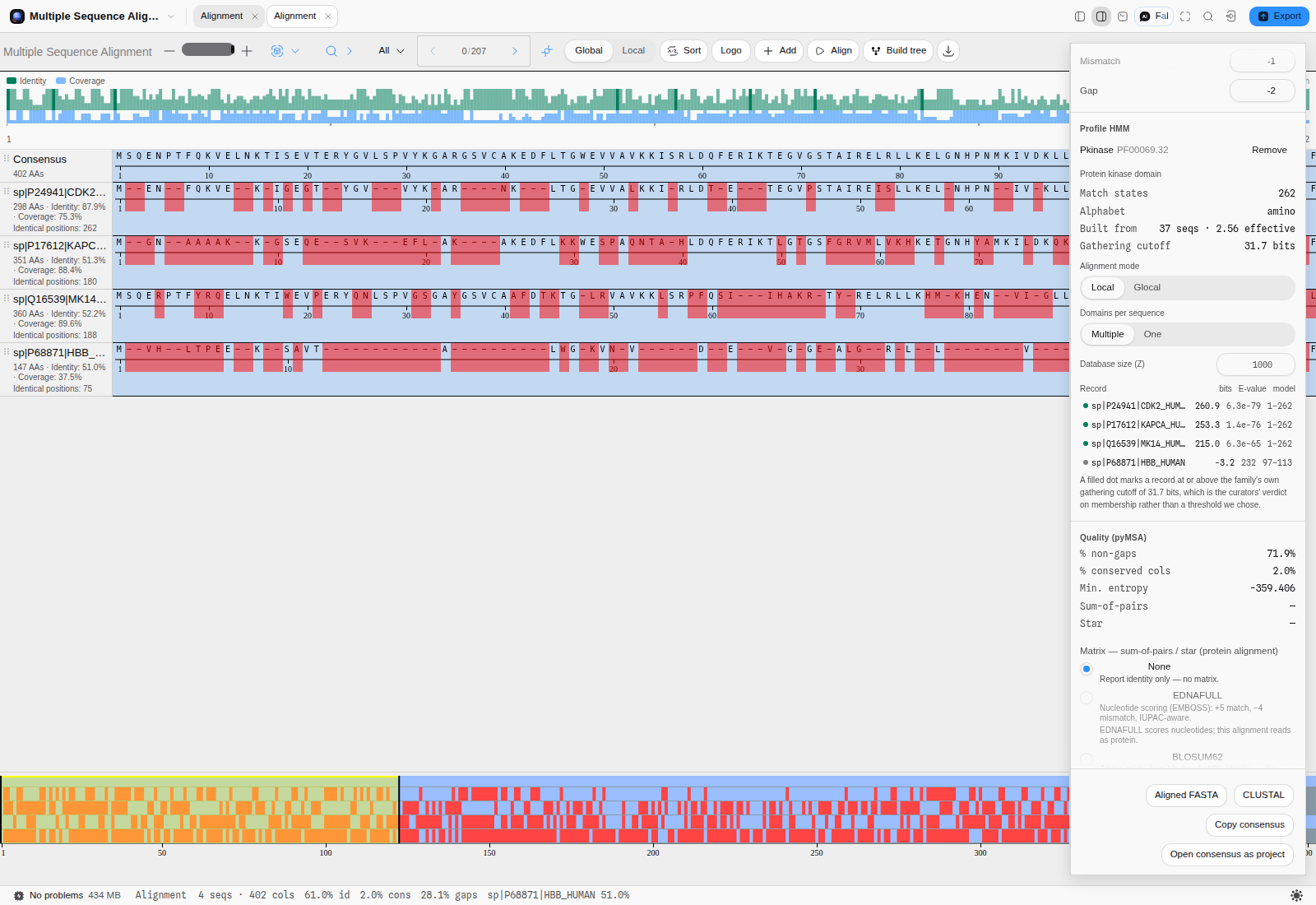The image size is (1316, 905).
Task: Set domains per sequence to One
Action: tap(1152, 335)
